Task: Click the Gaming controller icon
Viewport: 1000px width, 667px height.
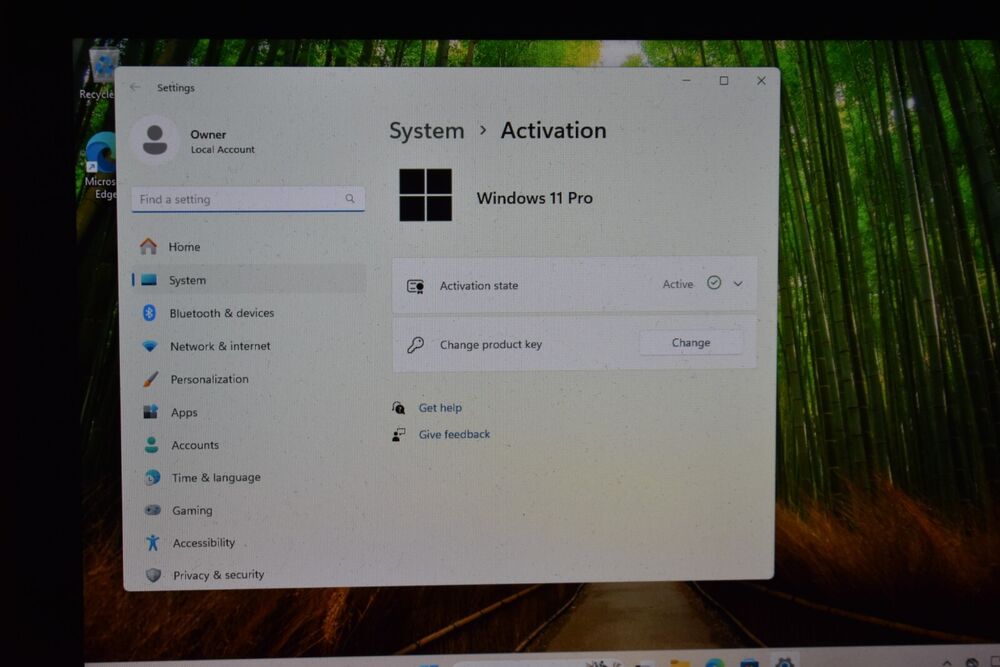Action: click(x=152, y=510)
